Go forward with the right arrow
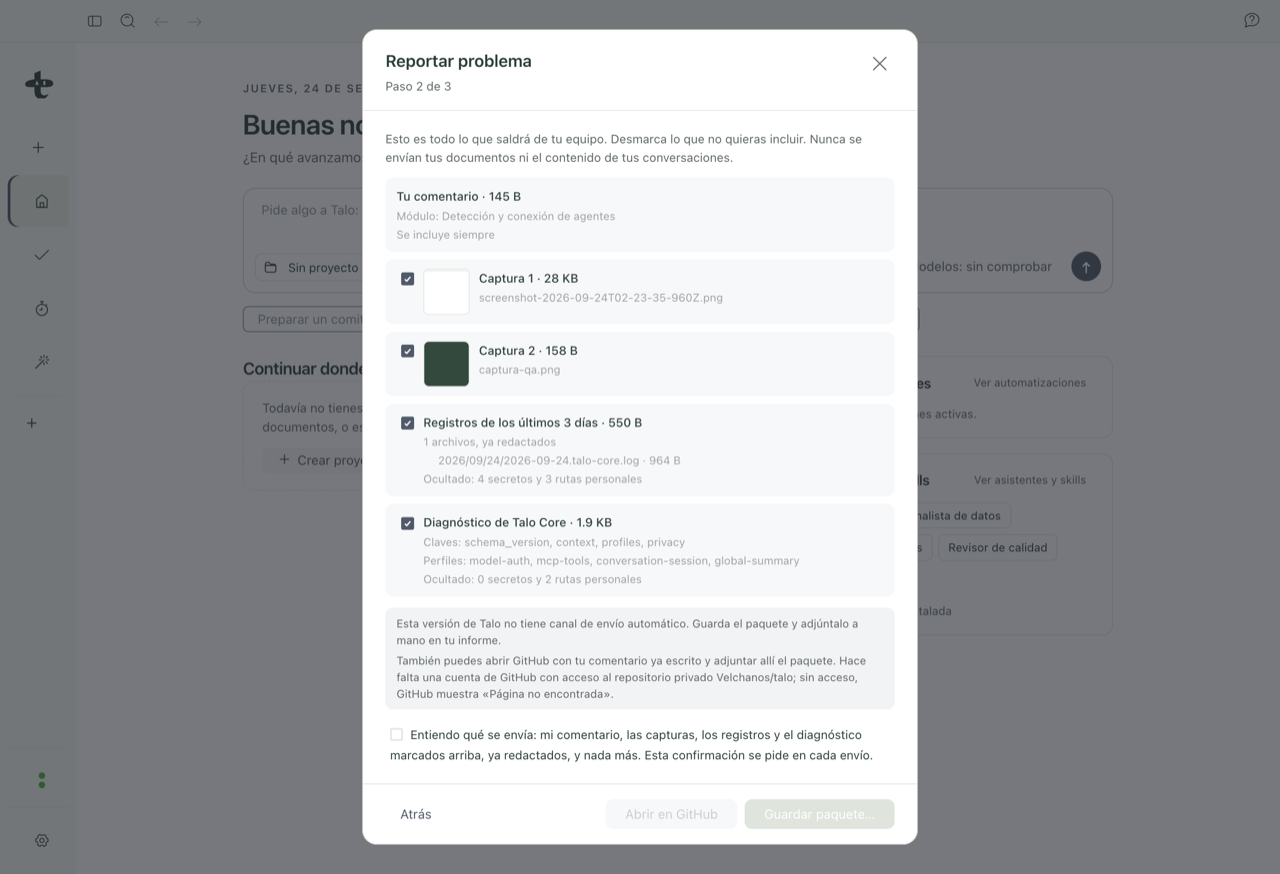 click(195, 21)
